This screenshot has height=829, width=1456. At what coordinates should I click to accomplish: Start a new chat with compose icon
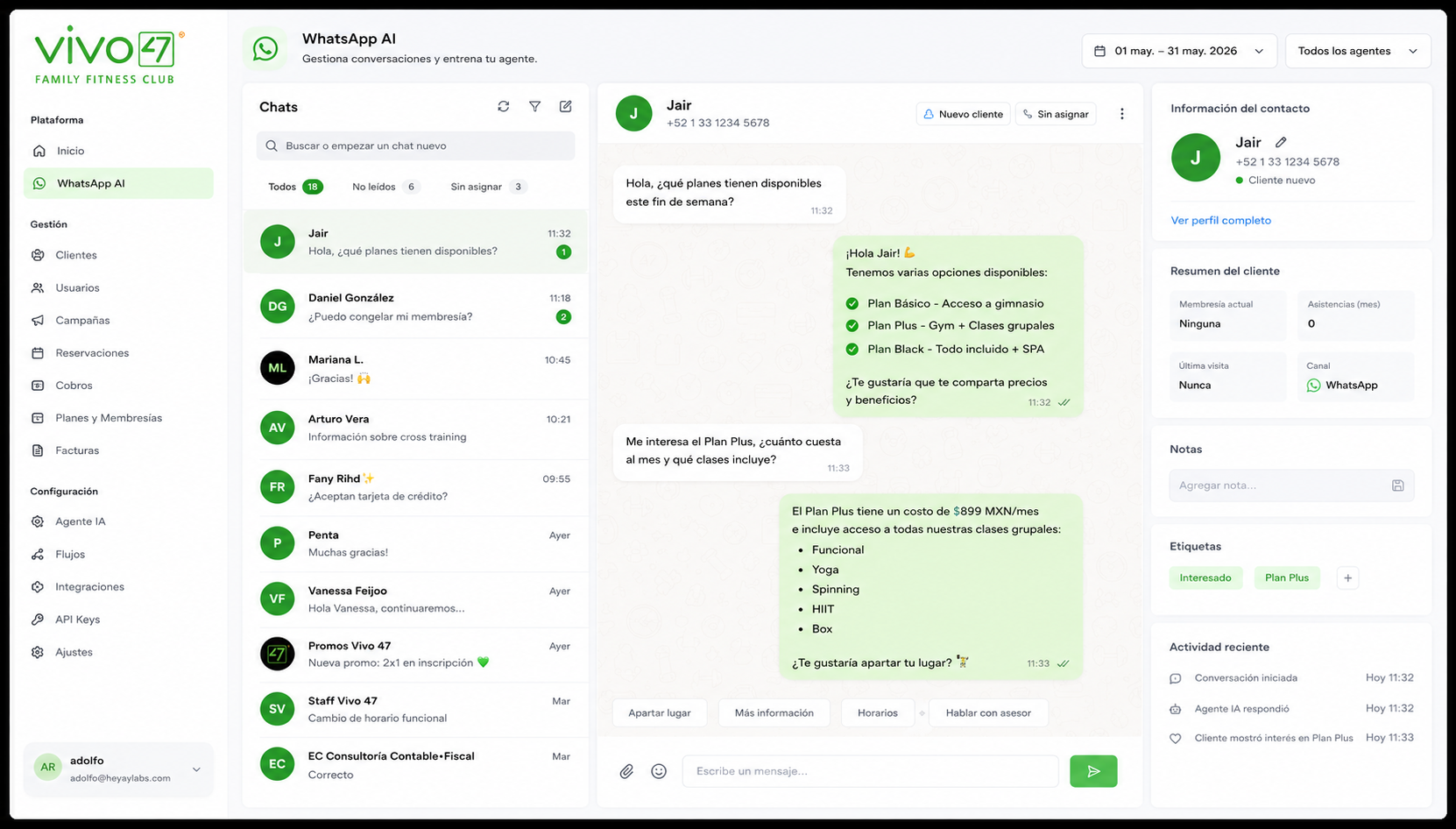point(566,106)
